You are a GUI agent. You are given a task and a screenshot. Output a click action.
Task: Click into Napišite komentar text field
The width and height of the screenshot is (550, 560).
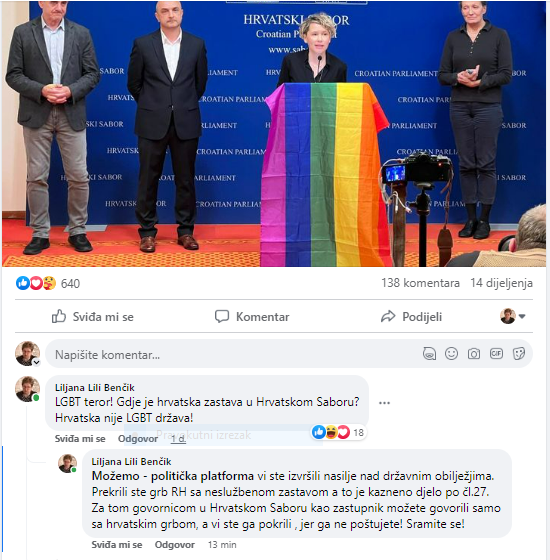(x=236, y=354)
